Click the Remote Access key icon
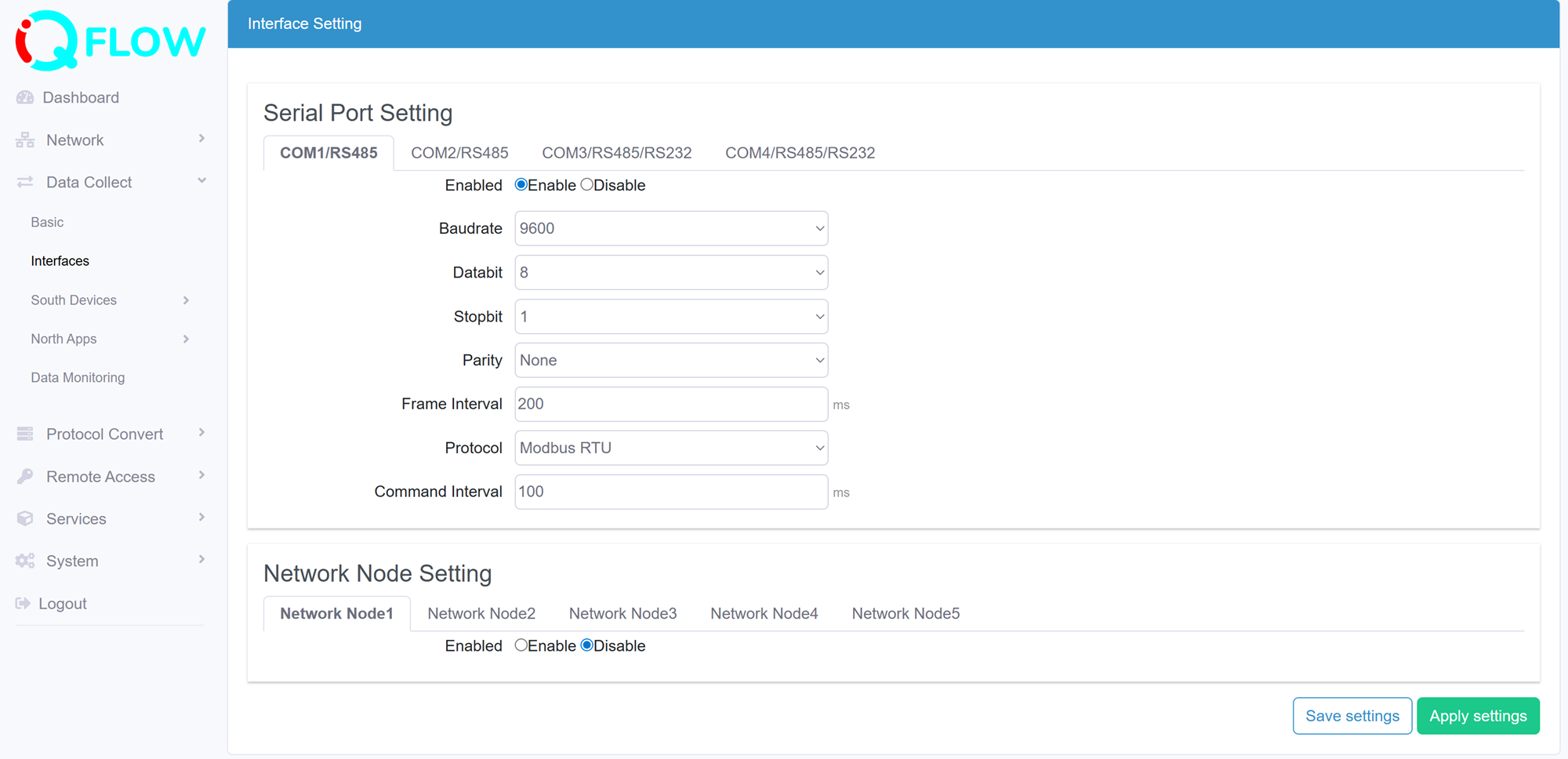The image size is (1568, 759). [24, 476]
